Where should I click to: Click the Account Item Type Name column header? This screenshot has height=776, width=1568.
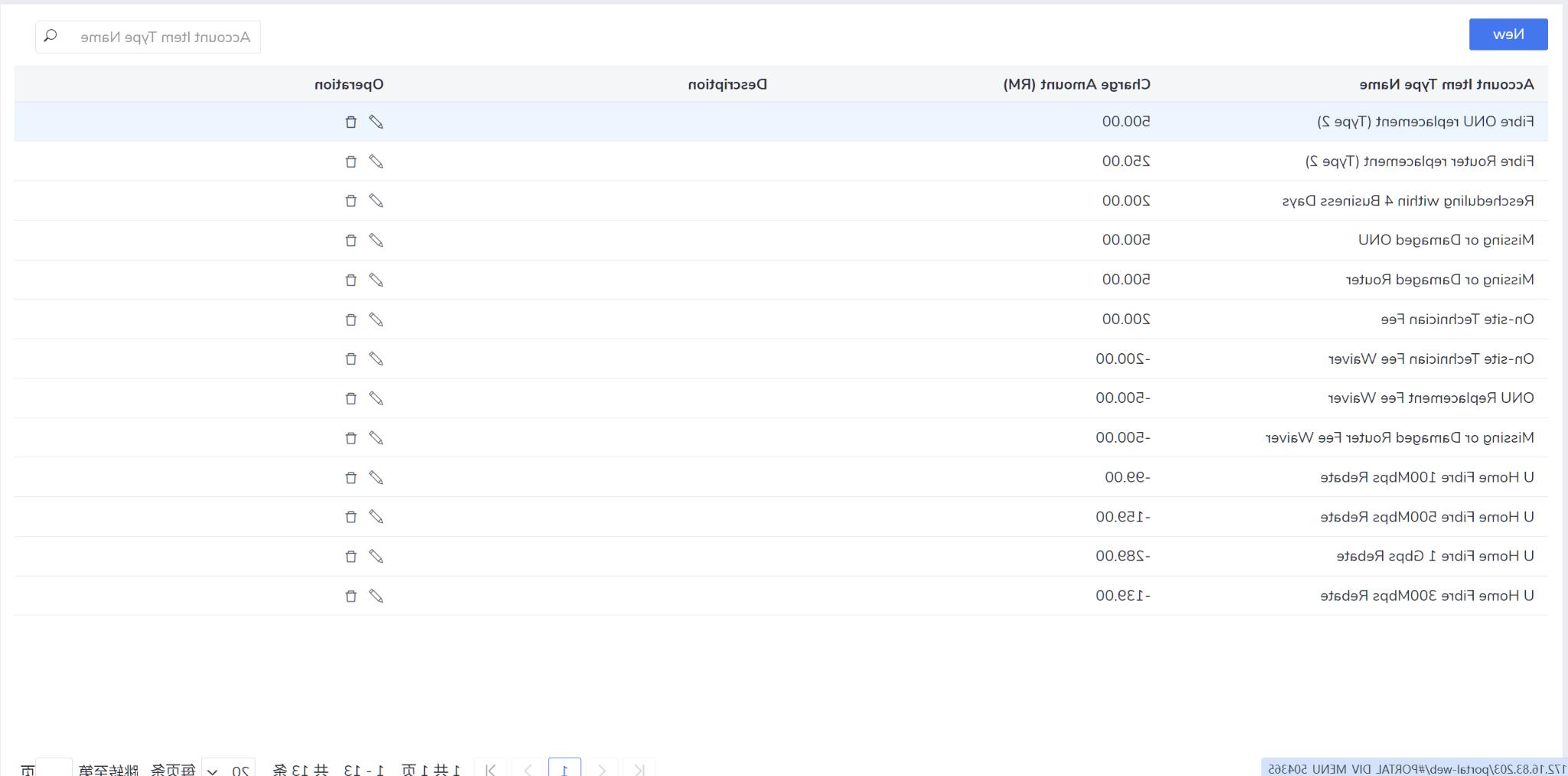(1446, 84)
